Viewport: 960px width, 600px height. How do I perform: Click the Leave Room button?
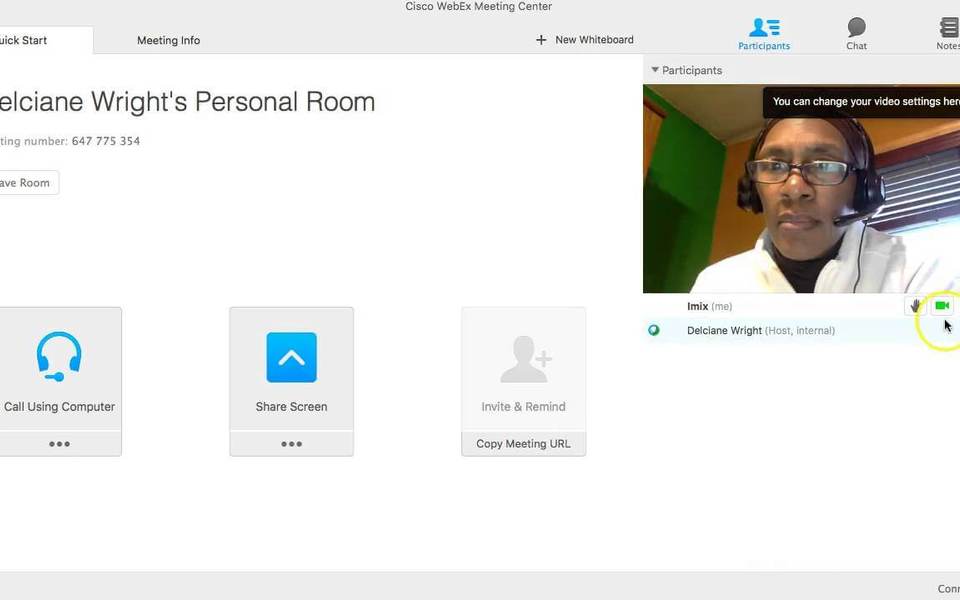click(x=28, y=182)
